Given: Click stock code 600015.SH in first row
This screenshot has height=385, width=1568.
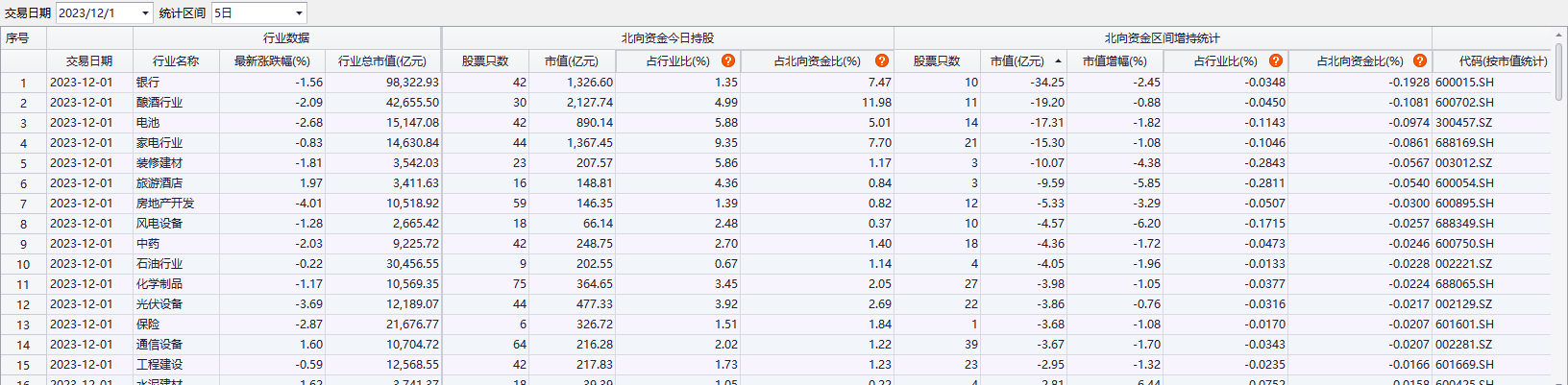Looking at the screenshot, I should point(1464,83).
